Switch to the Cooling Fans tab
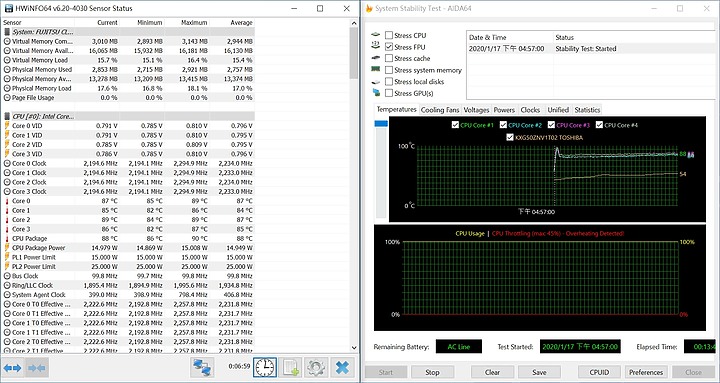The width and height of the screenshot is (720, 383). point(439,110)
